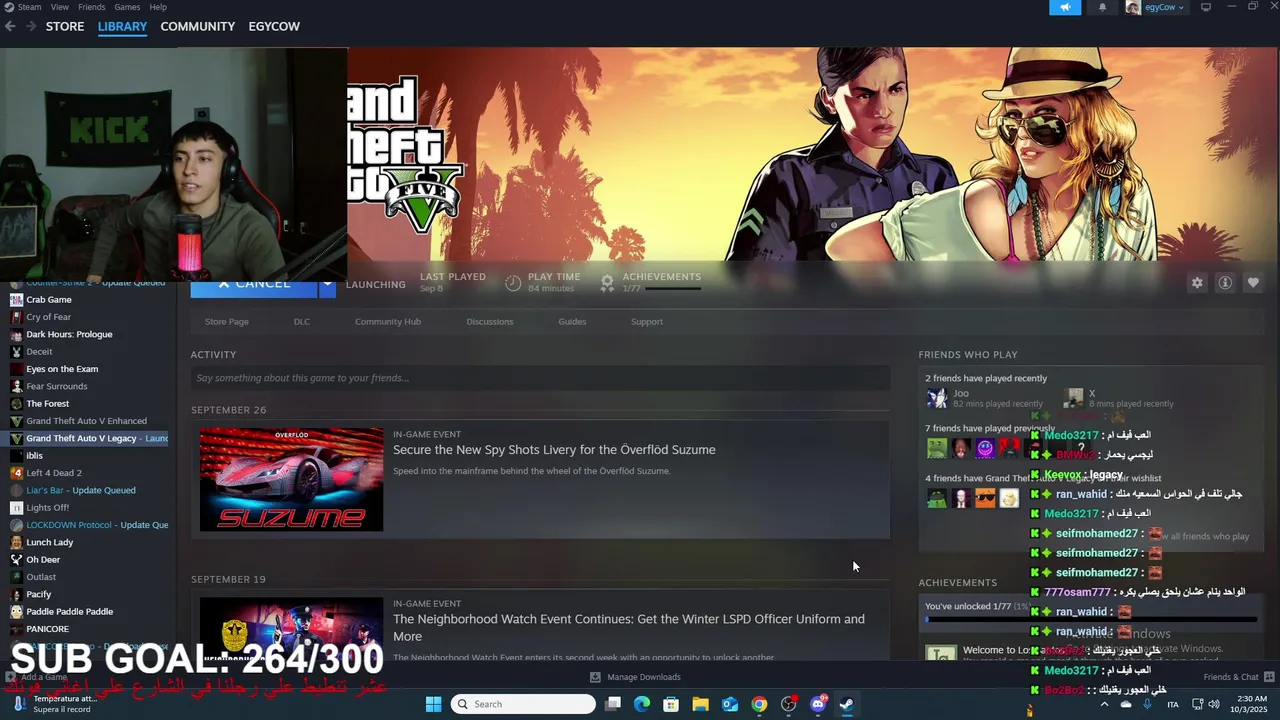This screenshot has width=1280, height=720.
Task: Select Crab Game in library list
Action: [49, 299]
